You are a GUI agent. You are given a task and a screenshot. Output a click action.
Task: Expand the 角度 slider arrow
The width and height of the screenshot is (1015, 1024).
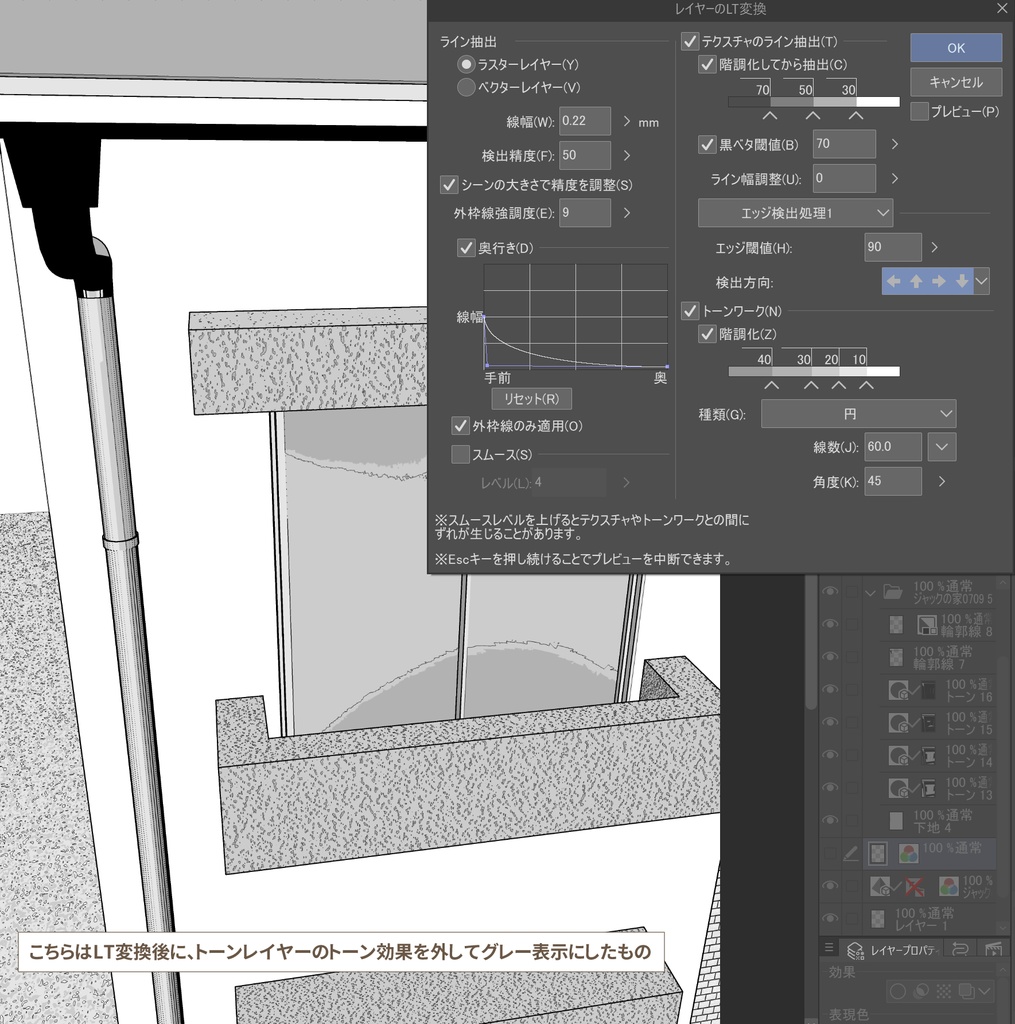(x=941, y=481)
